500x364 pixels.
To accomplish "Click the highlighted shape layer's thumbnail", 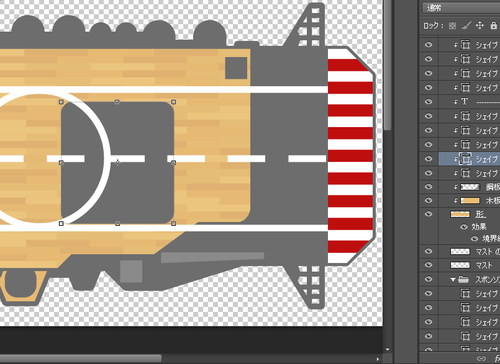I will pyautogui.click(x=465, y=159).
